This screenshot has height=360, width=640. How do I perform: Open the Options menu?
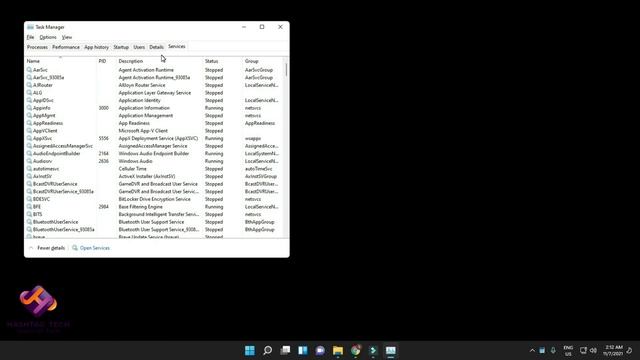[48, 37]
